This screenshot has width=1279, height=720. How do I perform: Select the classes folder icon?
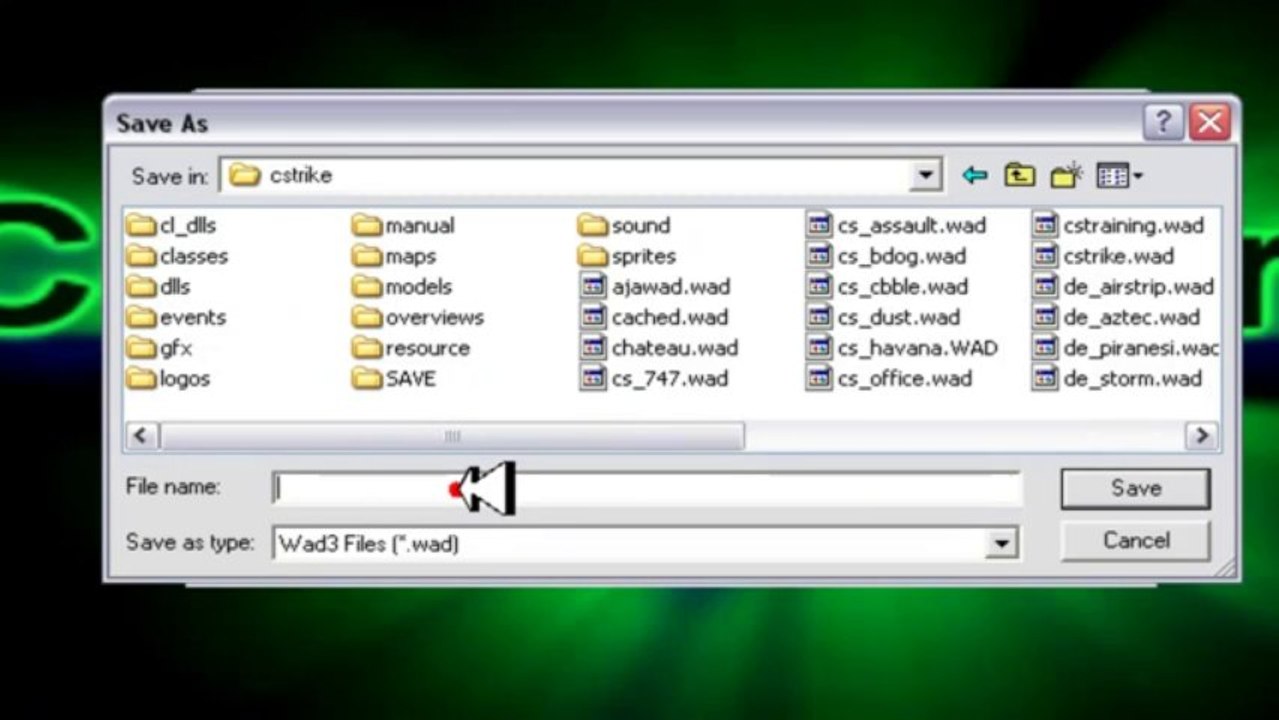141,257
